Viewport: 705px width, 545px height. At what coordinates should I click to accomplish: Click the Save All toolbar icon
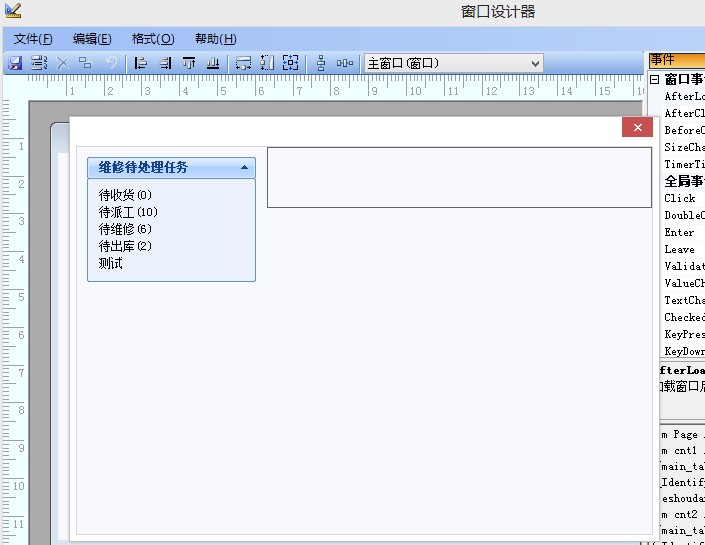[39, 63]
